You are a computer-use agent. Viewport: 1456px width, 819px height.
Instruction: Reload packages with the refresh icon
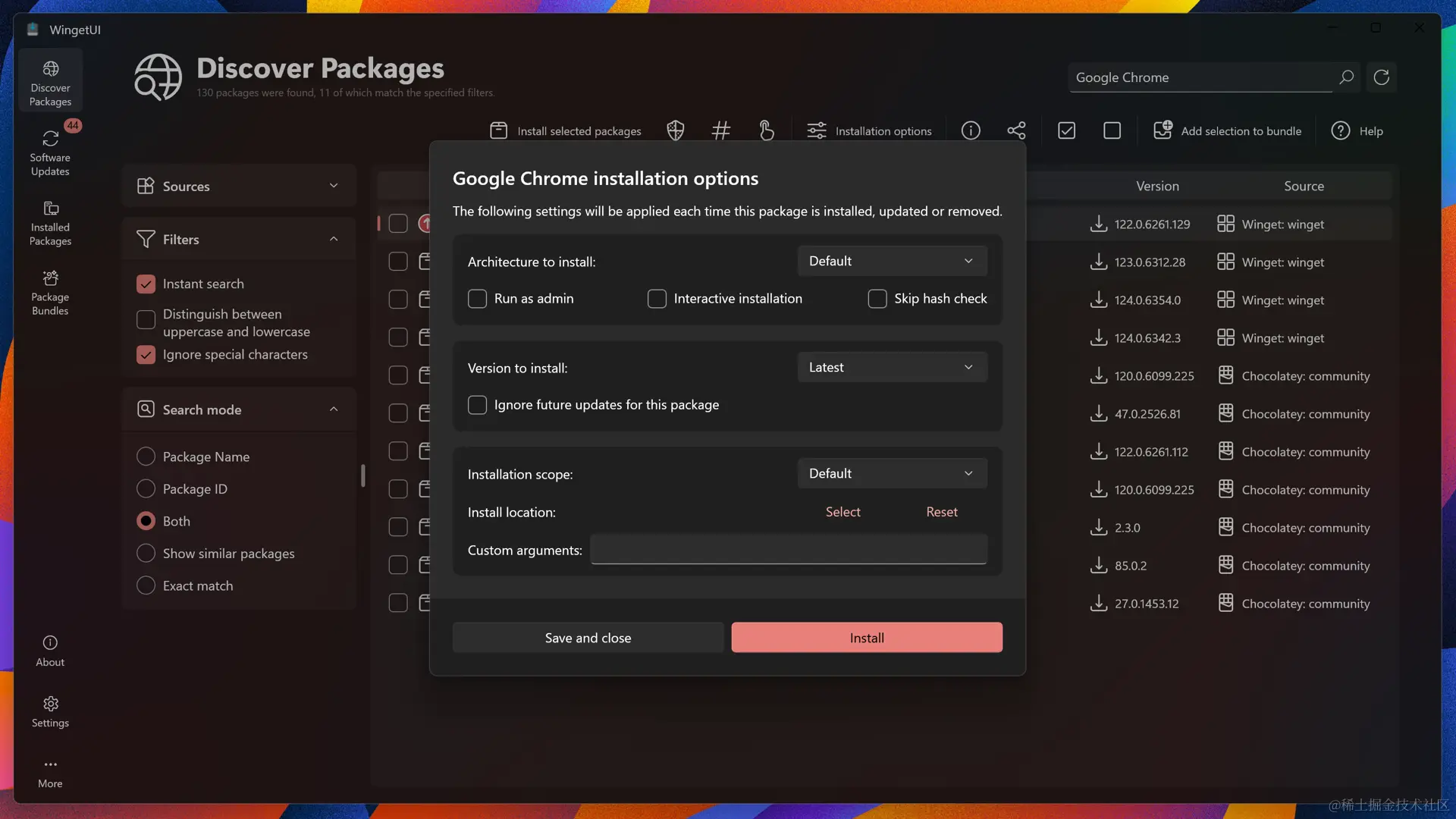point(1381,77)
